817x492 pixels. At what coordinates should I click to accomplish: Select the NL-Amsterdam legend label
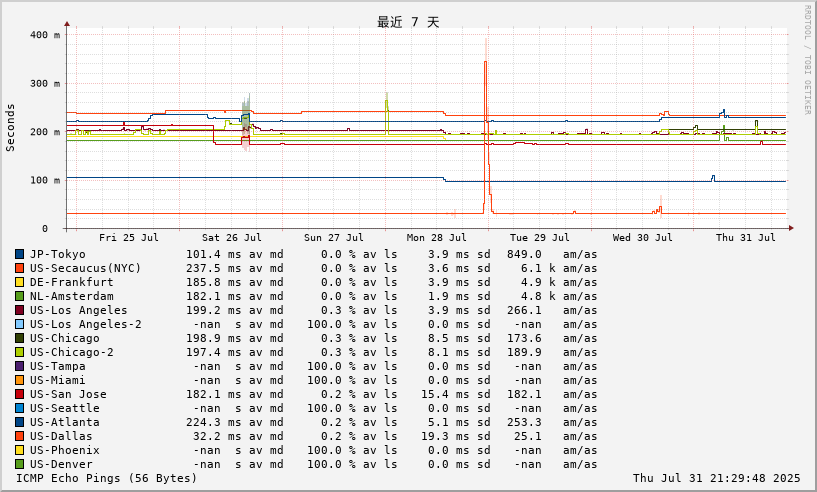[x=71, y=297]
